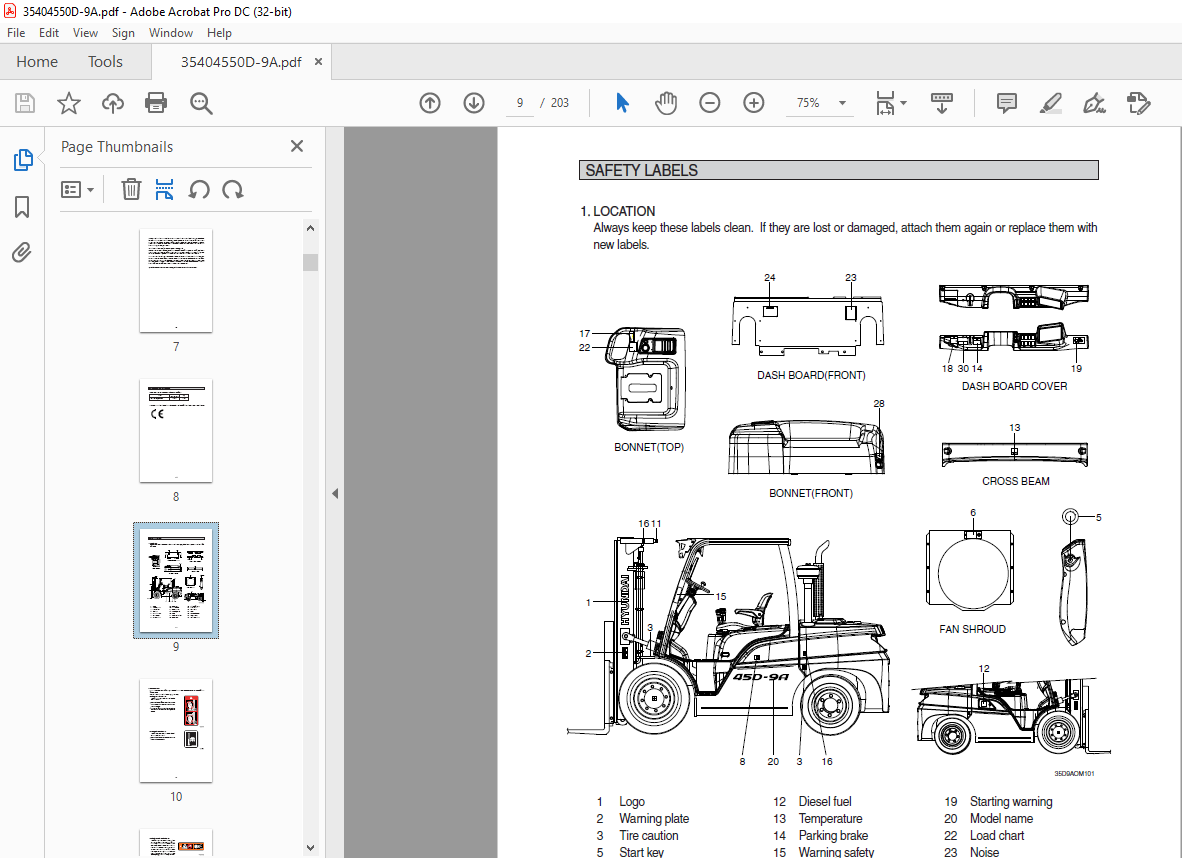Zoom out with the minus icon
The width and height of the screenshot is (1182, 858).
click(x=709, y=103)
